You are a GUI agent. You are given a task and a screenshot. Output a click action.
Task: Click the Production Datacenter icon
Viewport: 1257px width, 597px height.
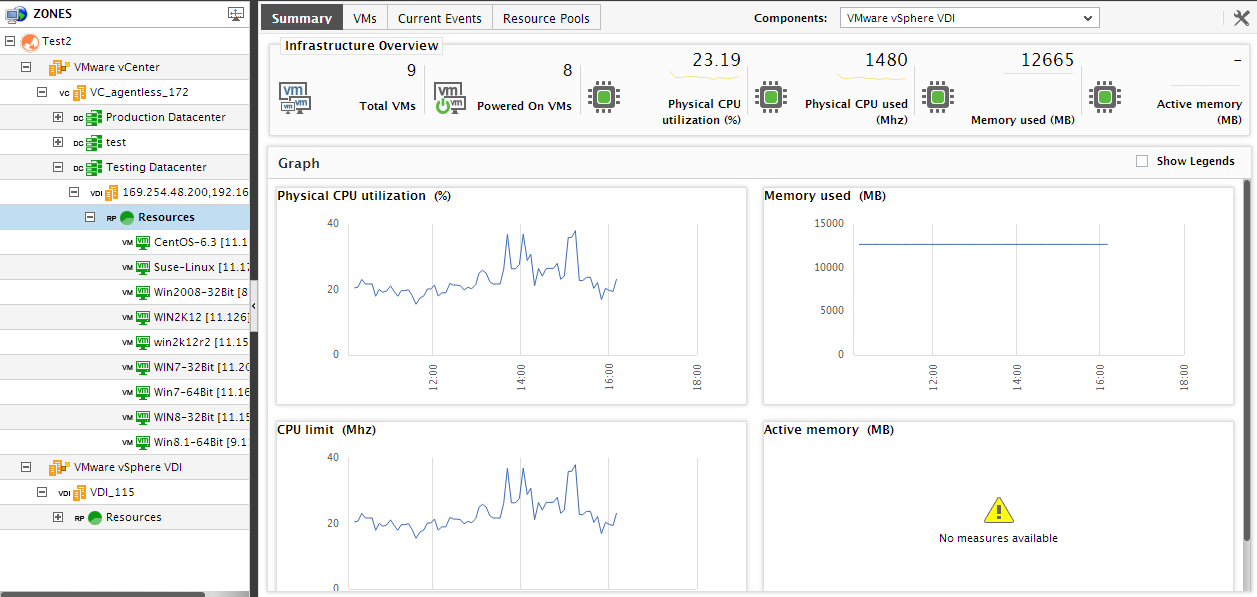94,117
